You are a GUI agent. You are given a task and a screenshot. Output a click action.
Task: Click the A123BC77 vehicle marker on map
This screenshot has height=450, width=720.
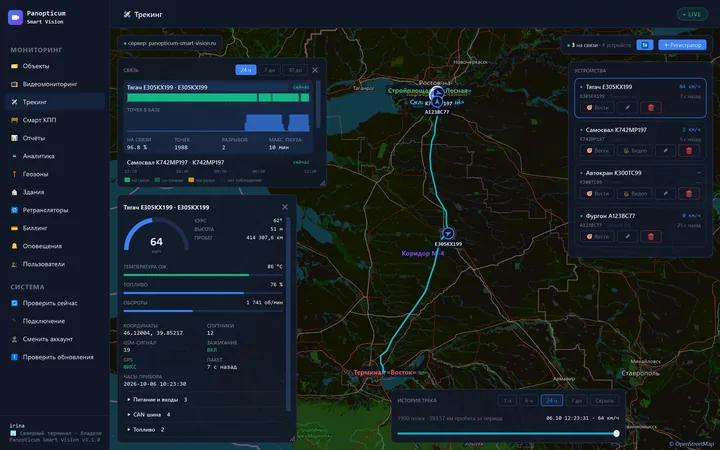point(437,102)
